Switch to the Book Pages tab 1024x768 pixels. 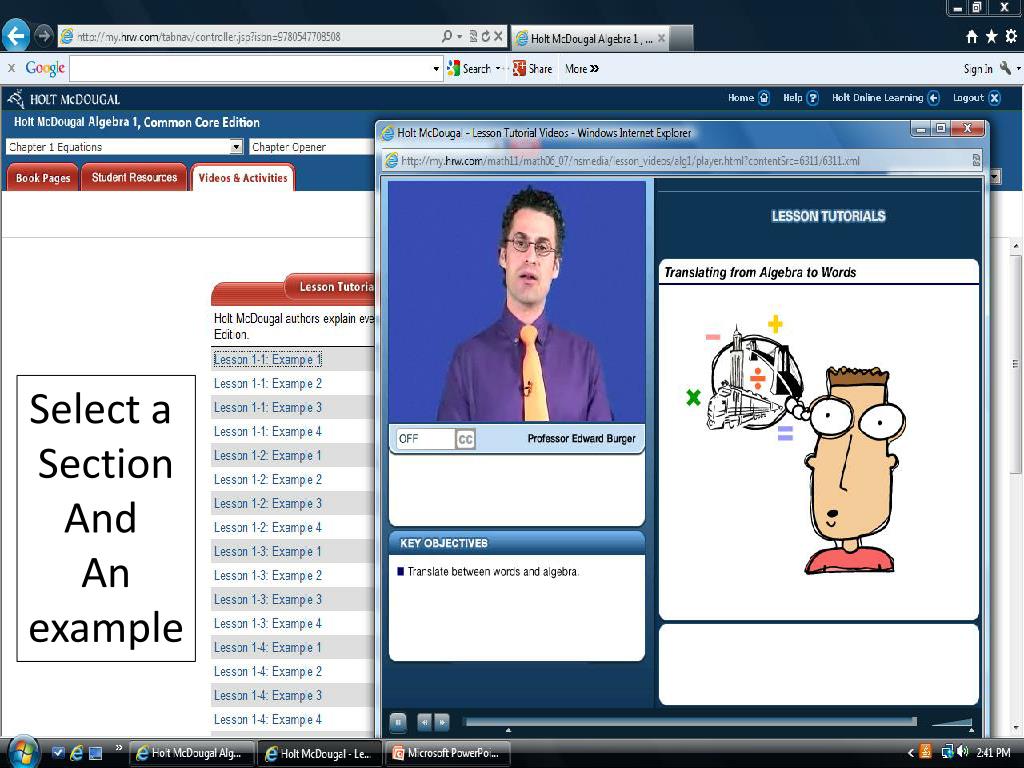pyautogui.click(x=42, y=178)
